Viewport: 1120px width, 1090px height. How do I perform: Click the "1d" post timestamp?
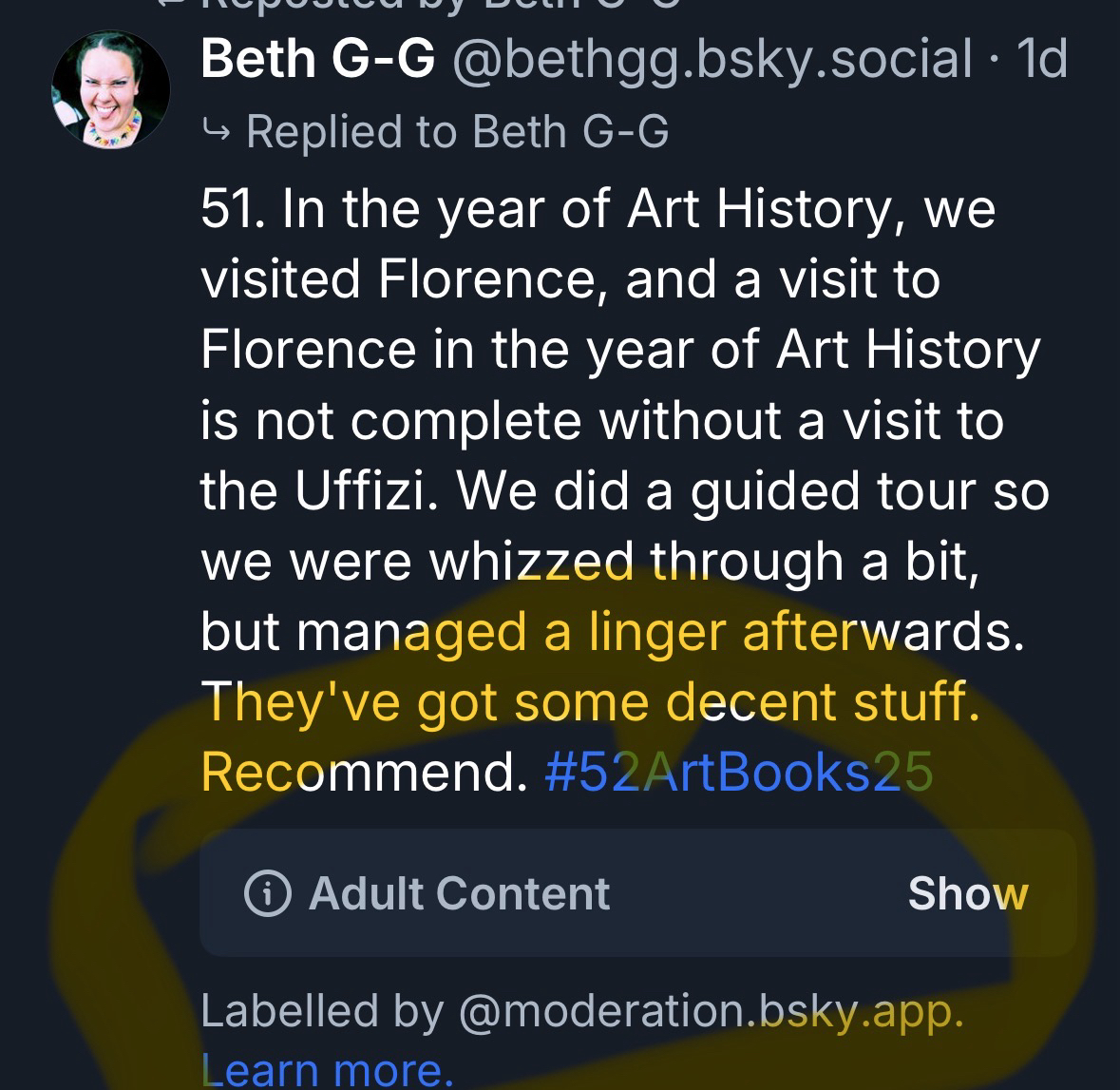[1041, 59]
